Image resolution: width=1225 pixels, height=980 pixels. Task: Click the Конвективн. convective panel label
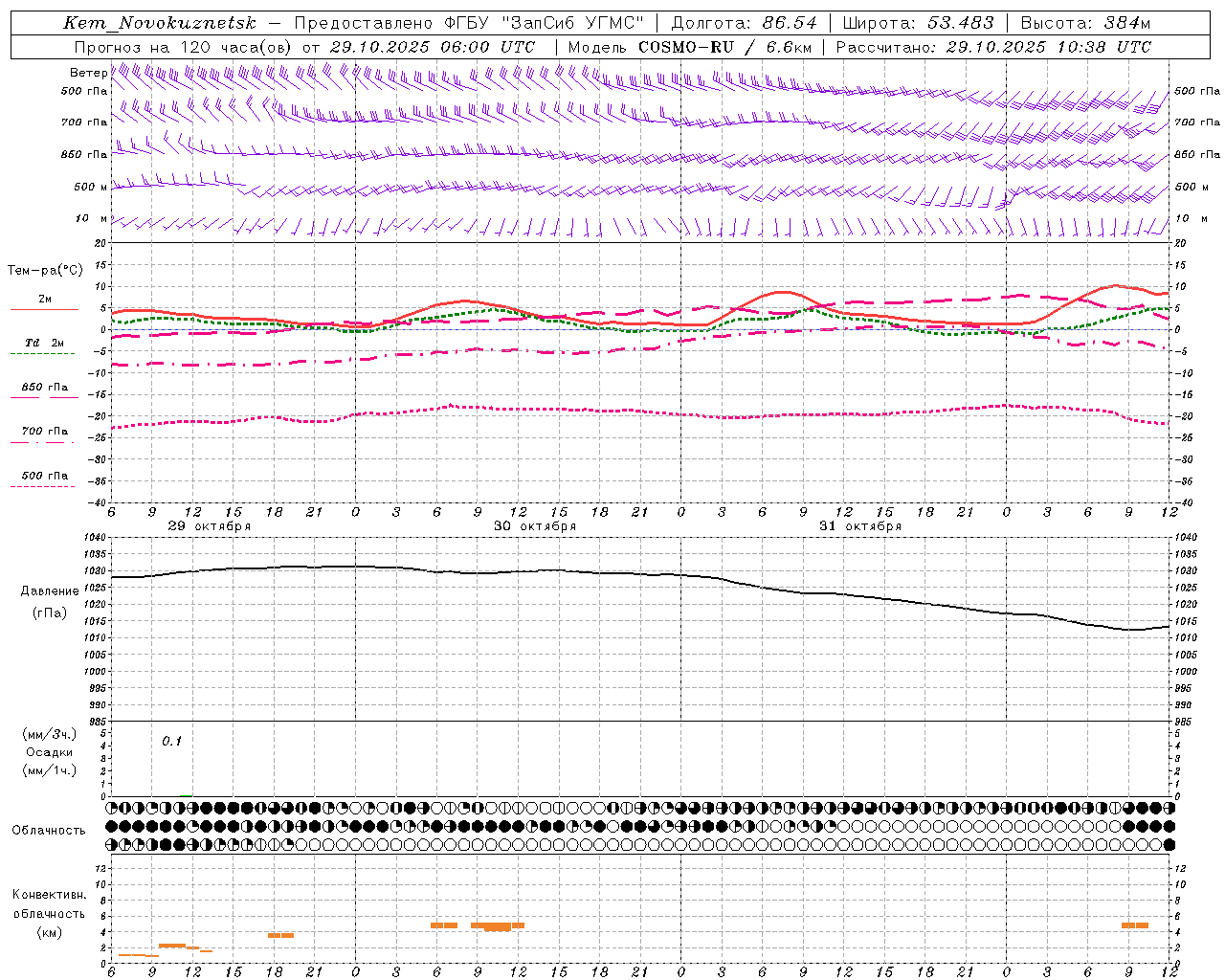(x=49, y=895)
